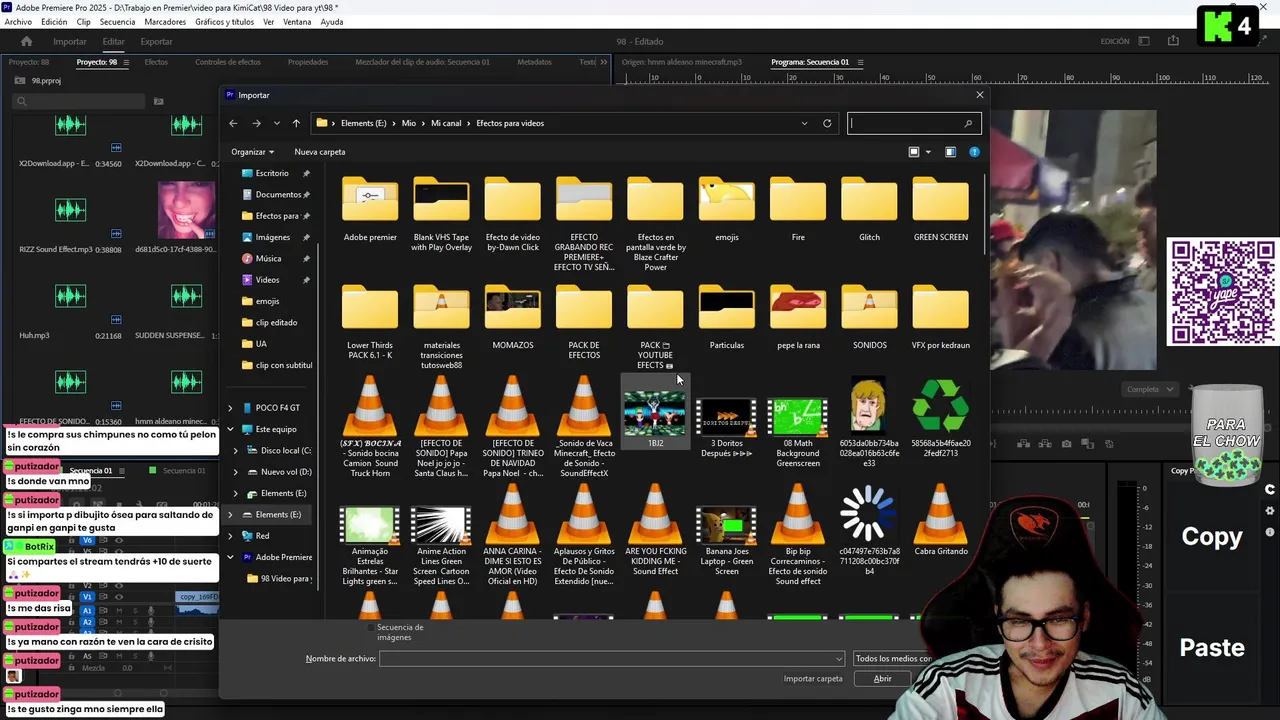Select the Adobe premier folder

click(370, 210)
